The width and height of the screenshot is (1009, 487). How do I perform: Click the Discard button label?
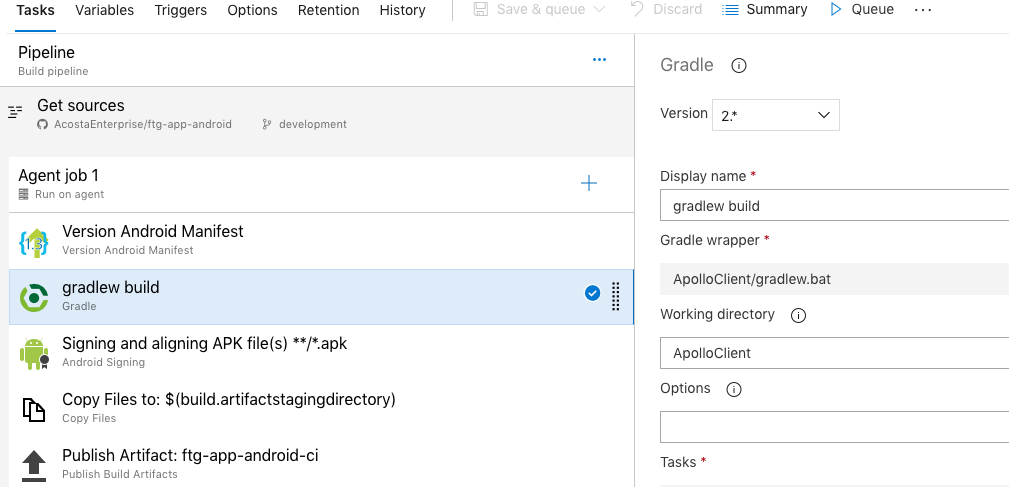[x=678, y=10]
